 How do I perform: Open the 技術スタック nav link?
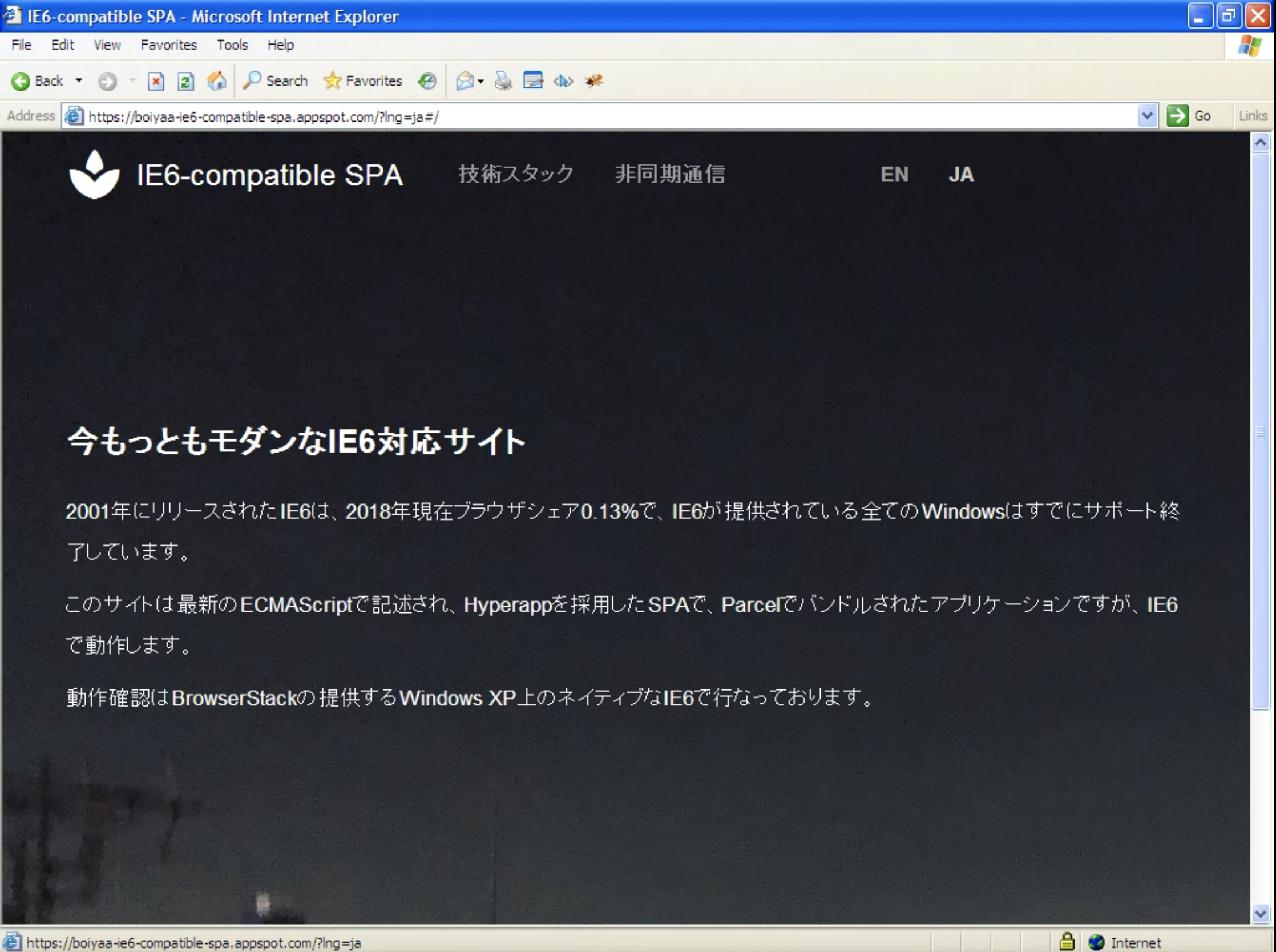click(515, 174)
